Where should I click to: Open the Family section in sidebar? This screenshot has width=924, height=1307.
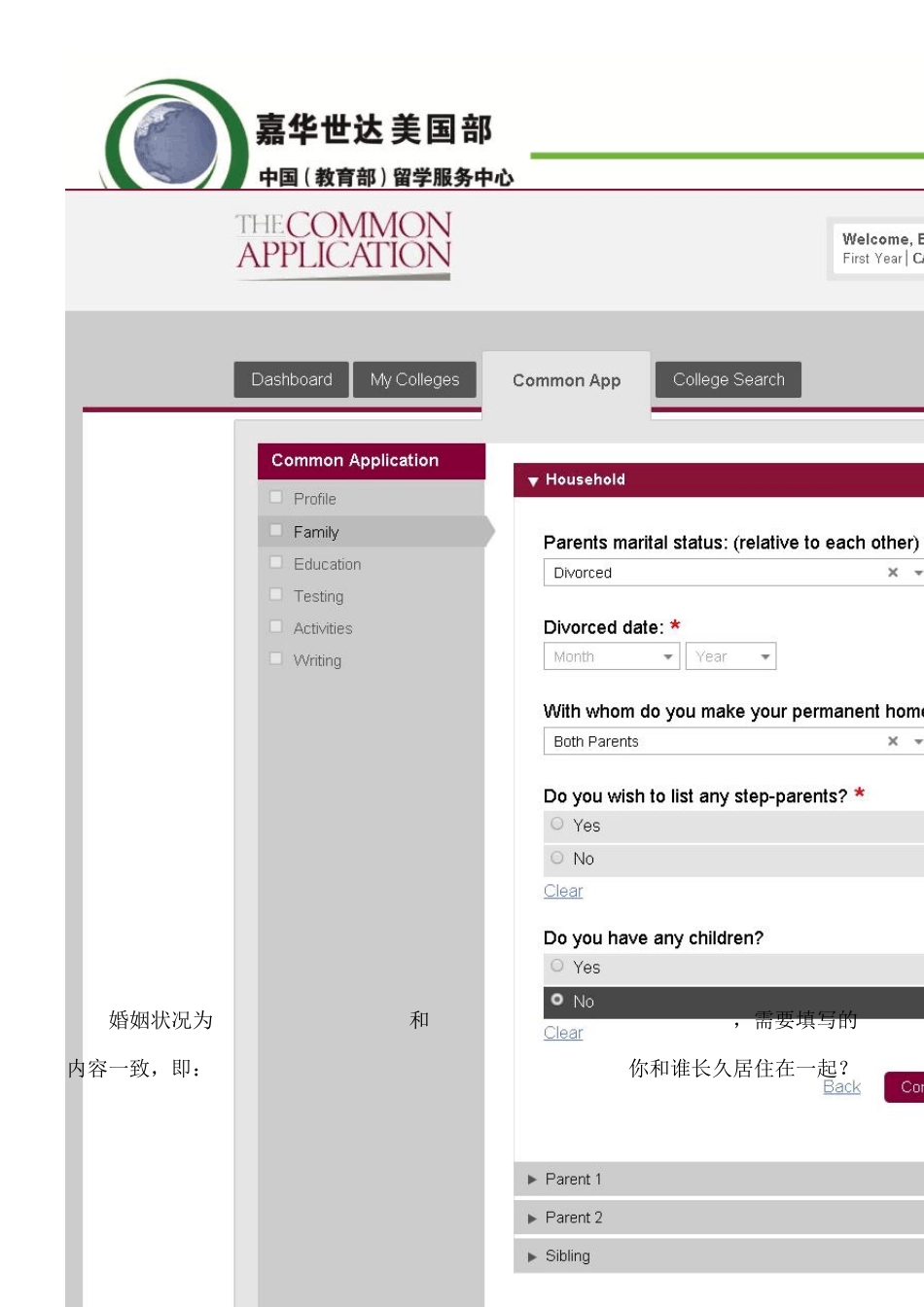tap(316, 532)
